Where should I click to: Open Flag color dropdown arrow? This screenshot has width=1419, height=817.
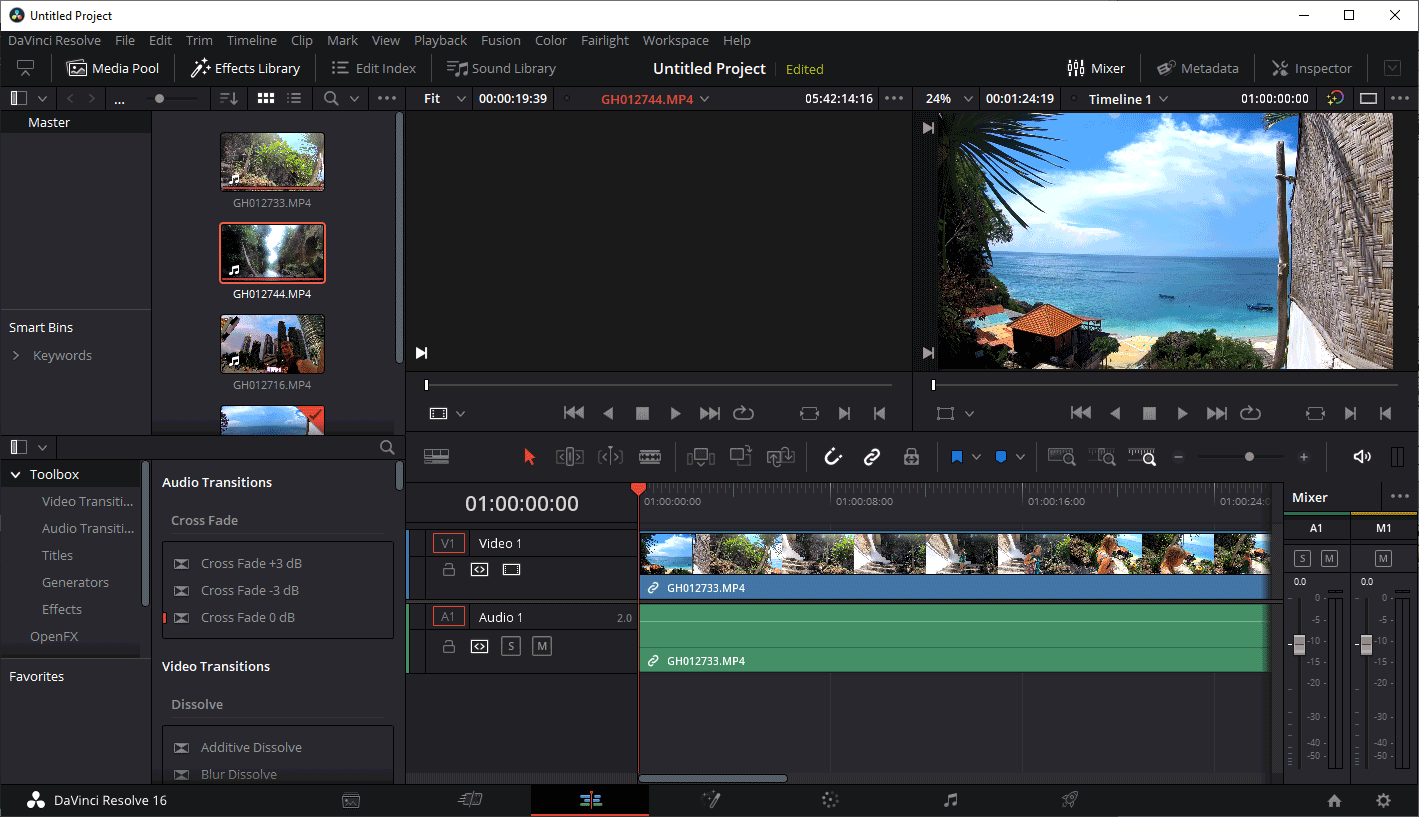coord(976,457)
